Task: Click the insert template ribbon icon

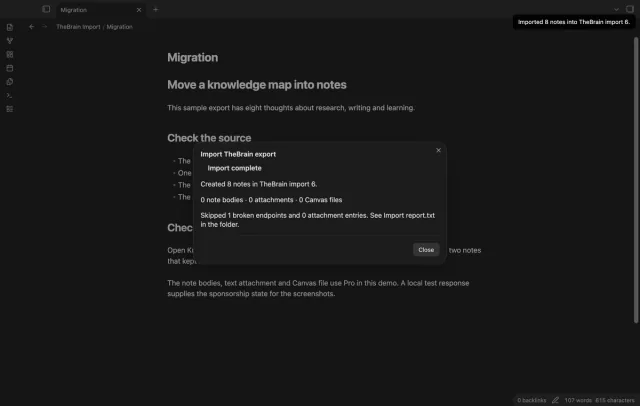Action: coord(10,82)
